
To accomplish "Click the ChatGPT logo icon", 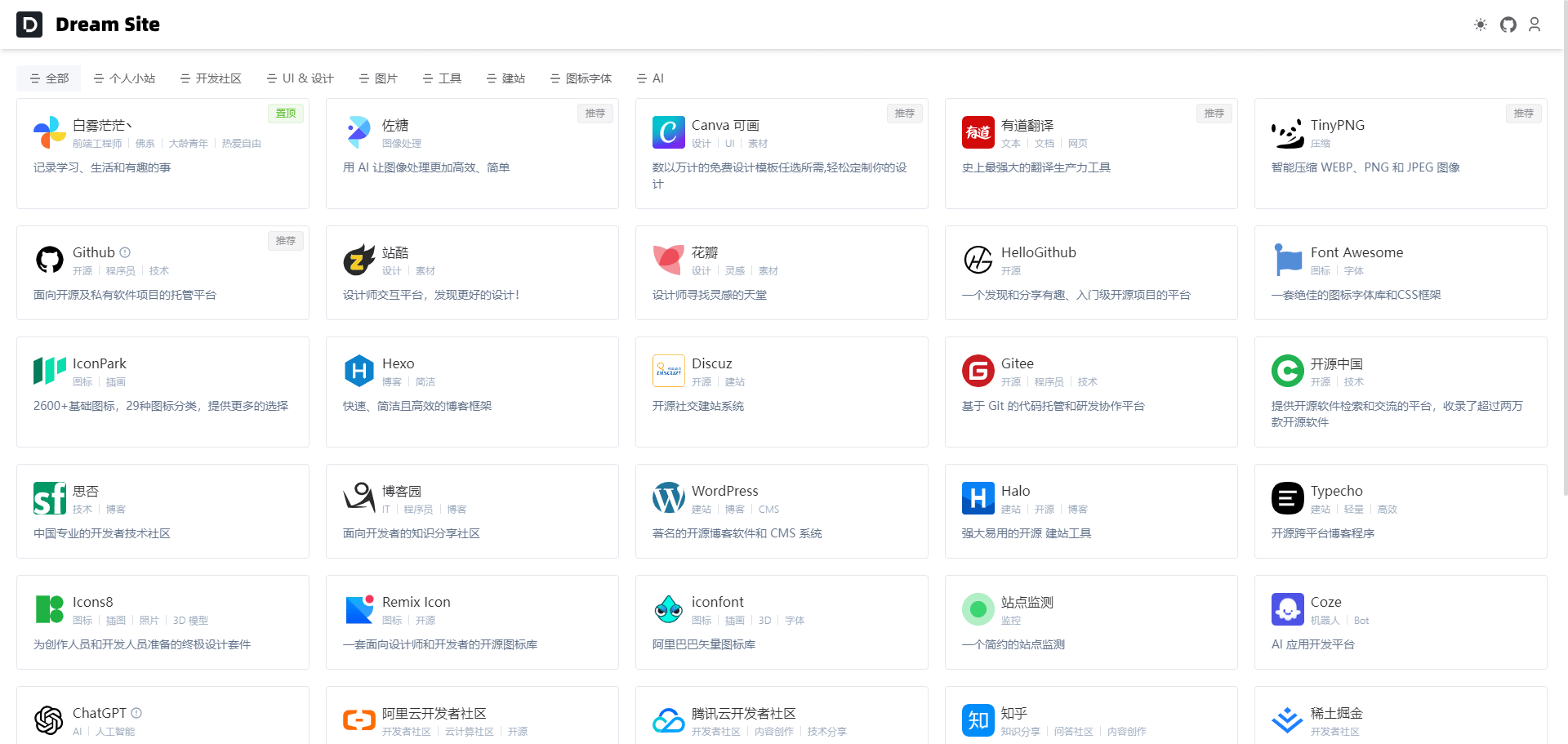I will click(50, 720).
